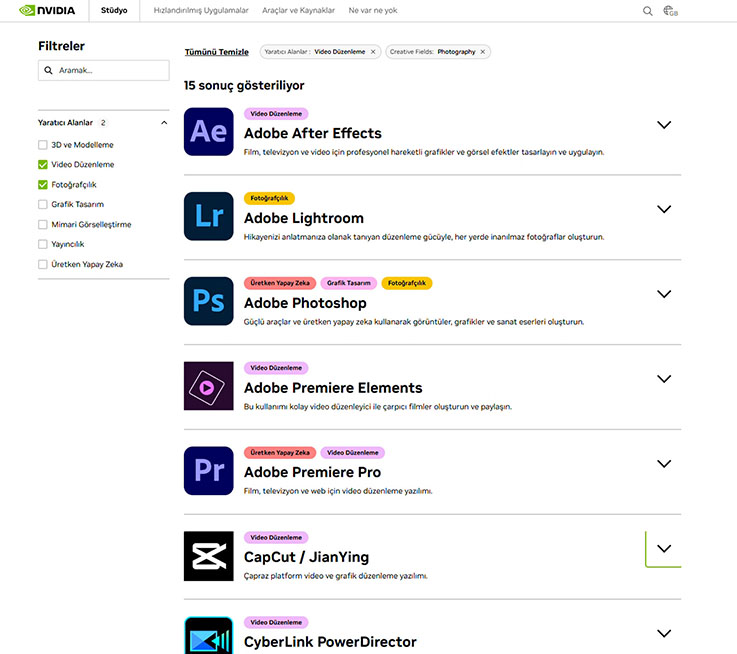Click the NVIDIA logo
Screen dimensions: 737x654
[x=47, y=10]
